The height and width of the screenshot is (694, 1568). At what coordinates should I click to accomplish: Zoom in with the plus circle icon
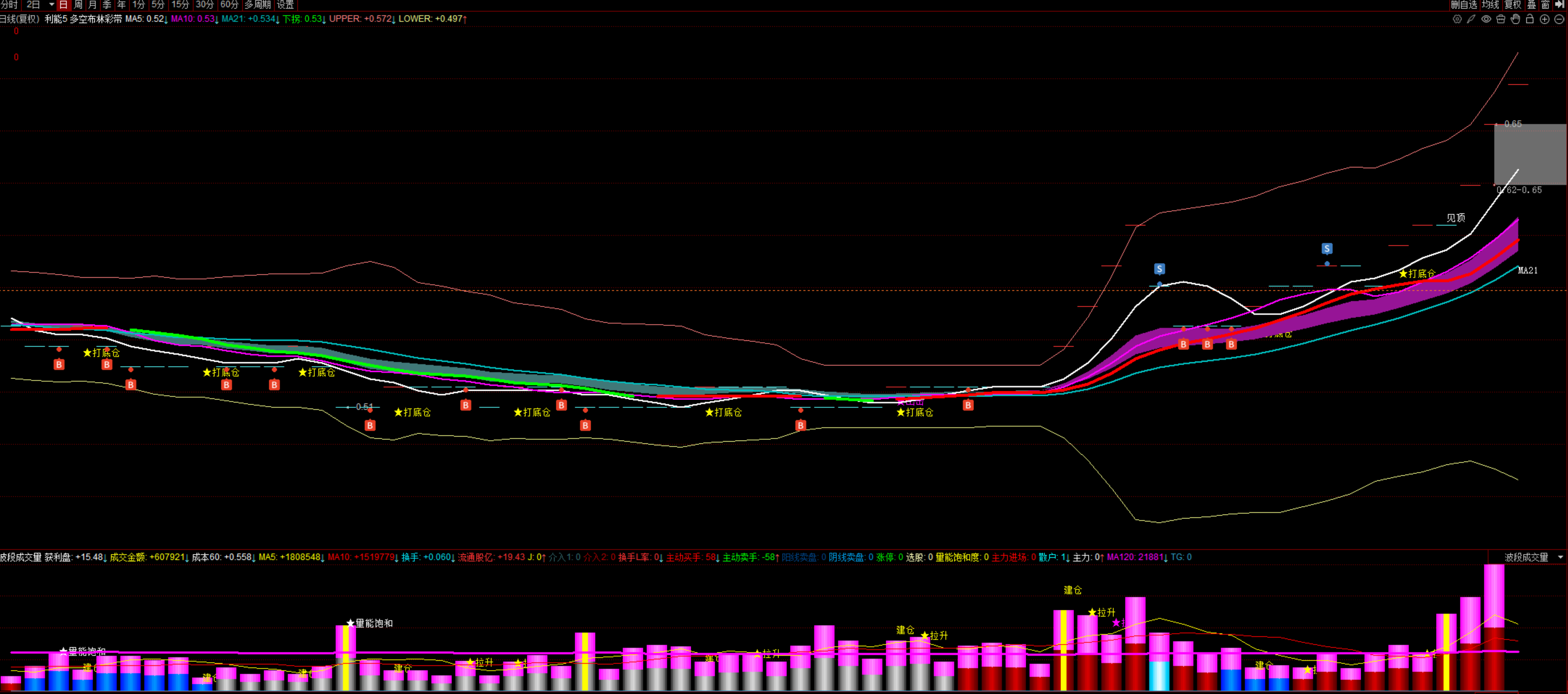1544,19
